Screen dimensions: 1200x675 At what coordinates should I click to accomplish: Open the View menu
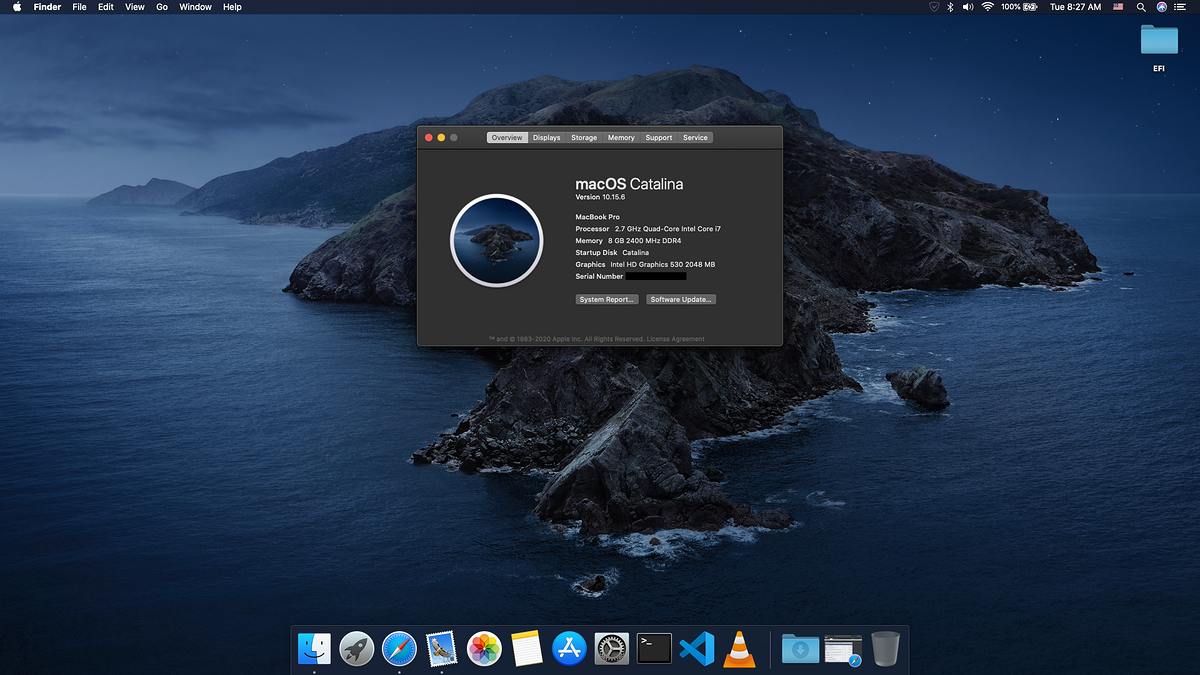click(x=135, y=7)
